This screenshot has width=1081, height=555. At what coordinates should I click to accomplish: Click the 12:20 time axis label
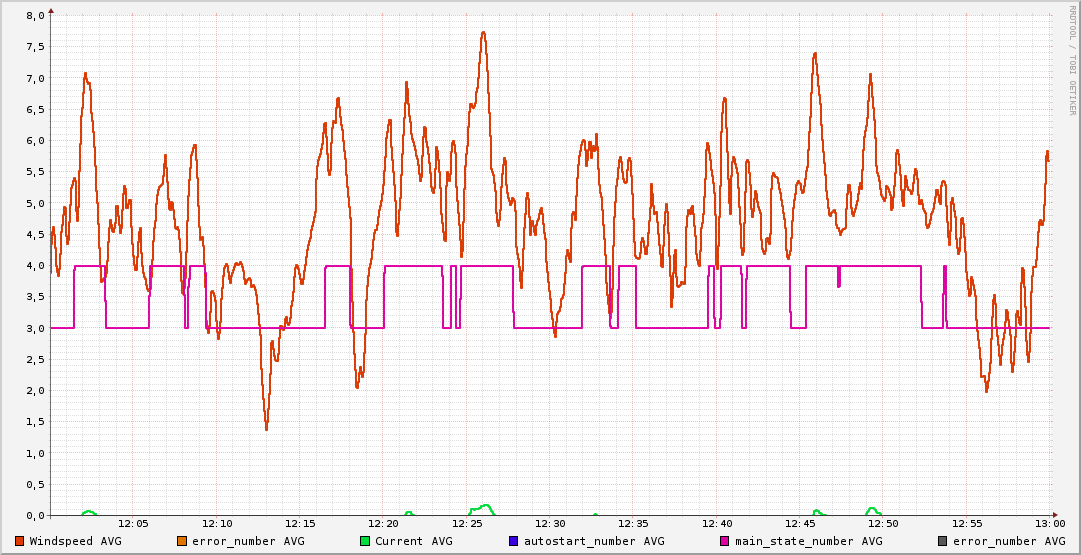click(384, 523)
